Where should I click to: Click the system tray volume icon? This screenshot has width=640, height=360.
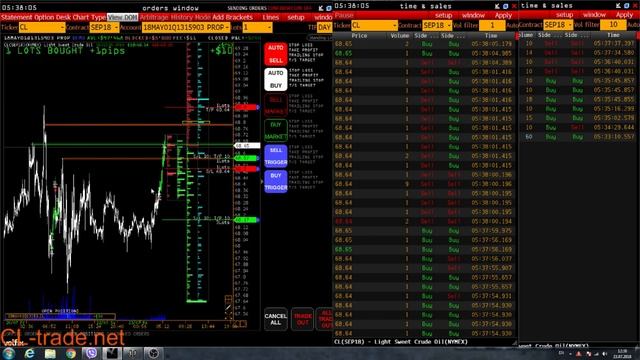(x=604, y=354)
